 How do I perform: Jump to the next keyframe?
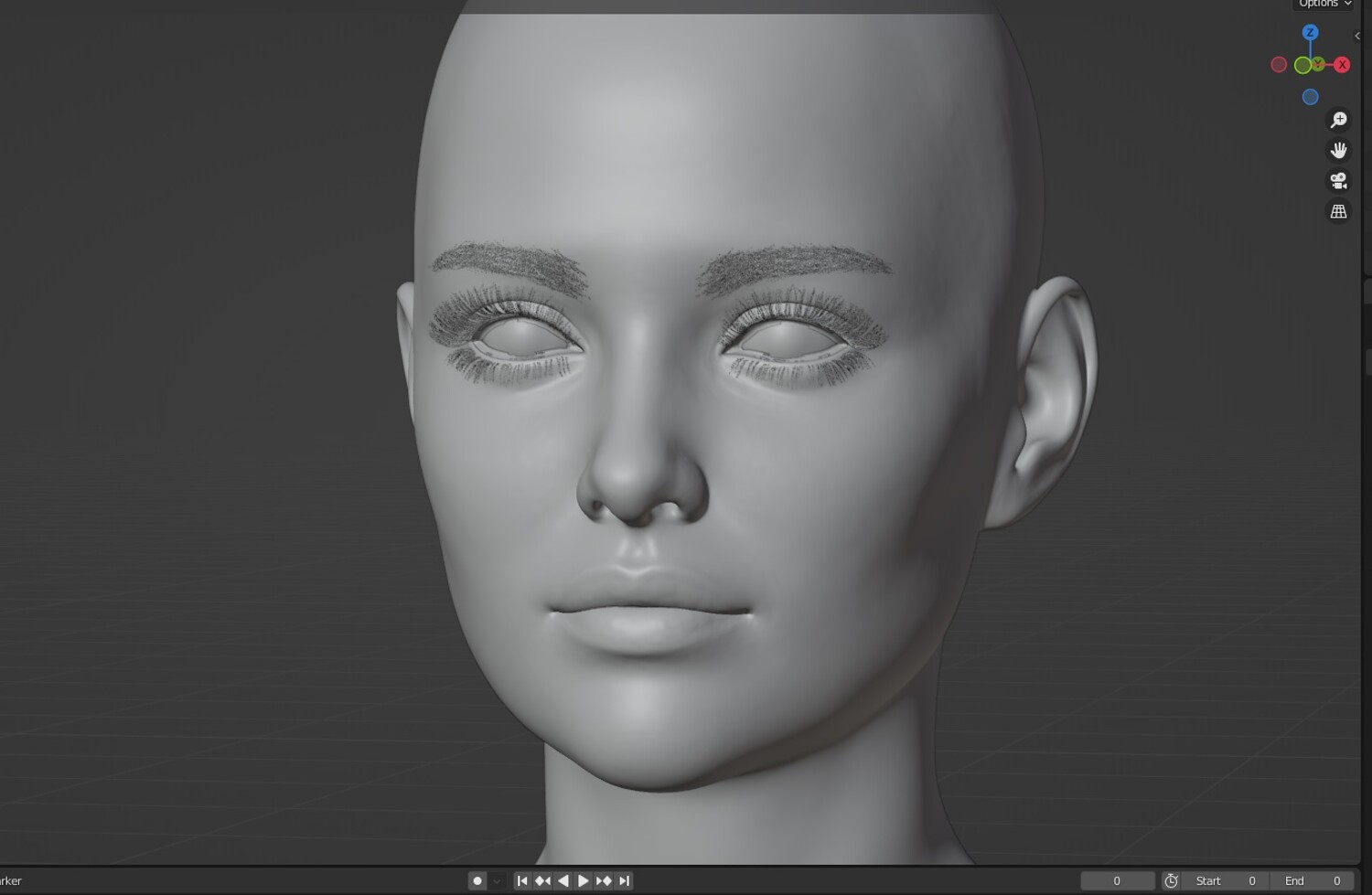coord(604,881)
